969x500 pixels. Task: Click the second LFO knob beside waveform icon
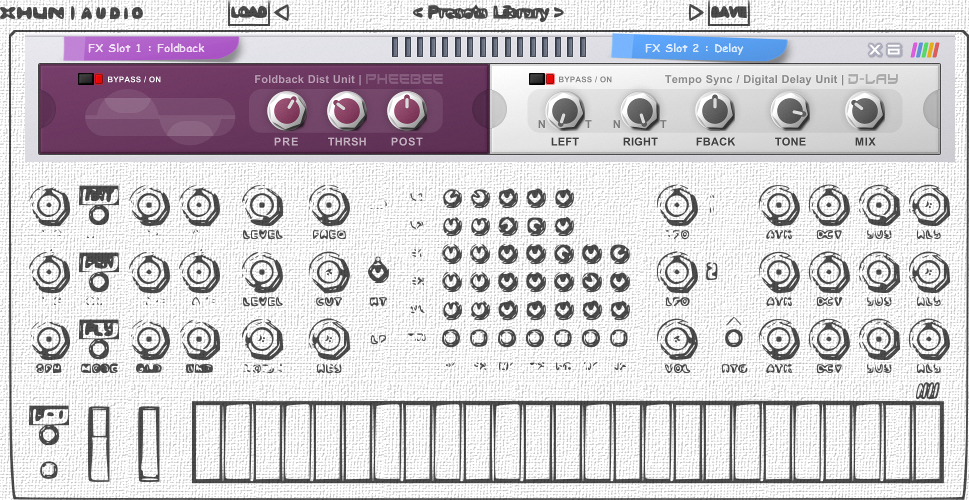click(x=677, y=273)
